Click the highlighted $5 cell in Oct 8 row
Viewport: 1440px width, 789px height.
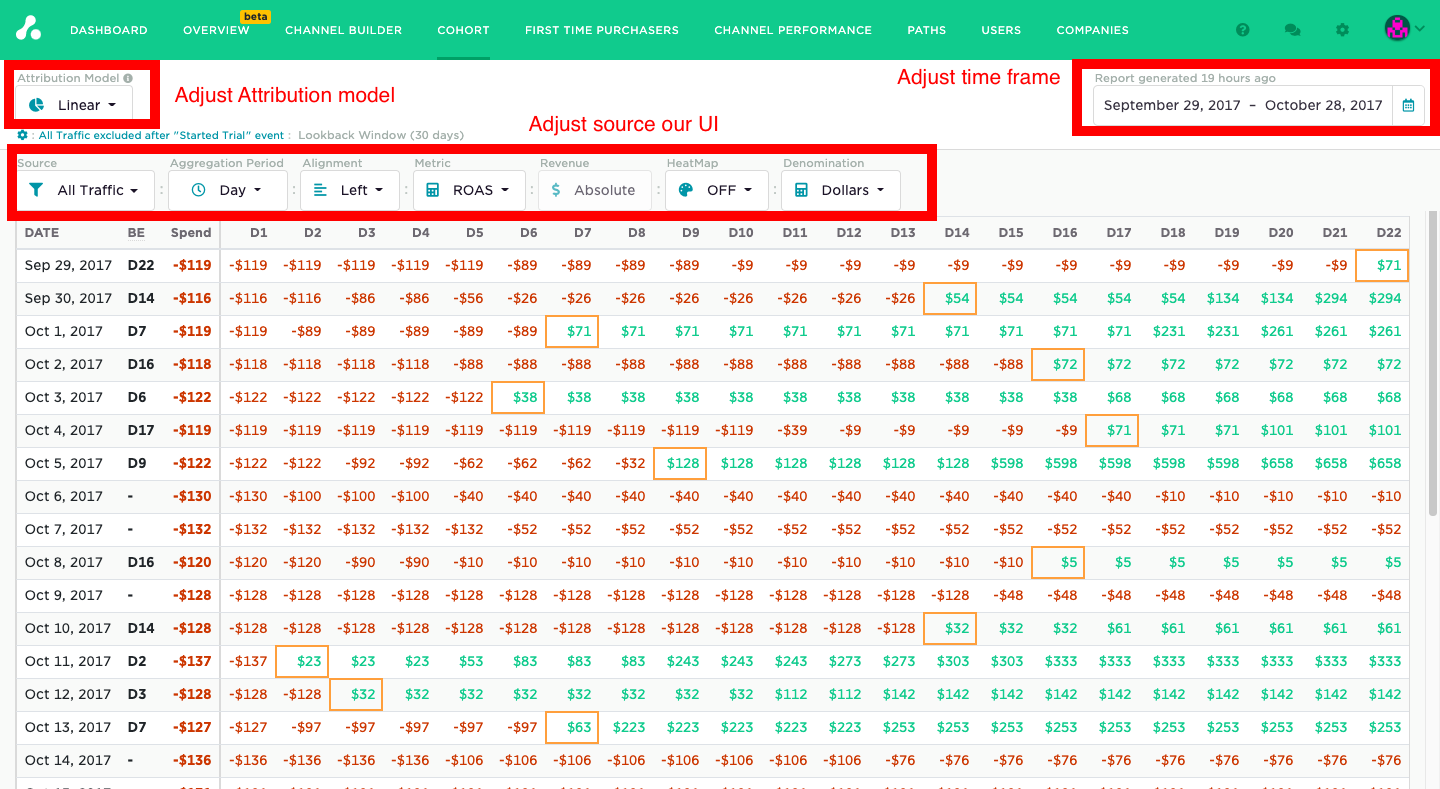1058,562
